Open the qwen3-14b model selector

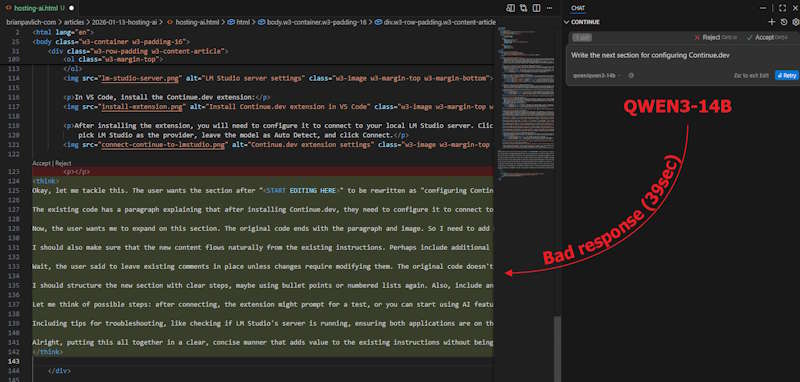point(597,75)
